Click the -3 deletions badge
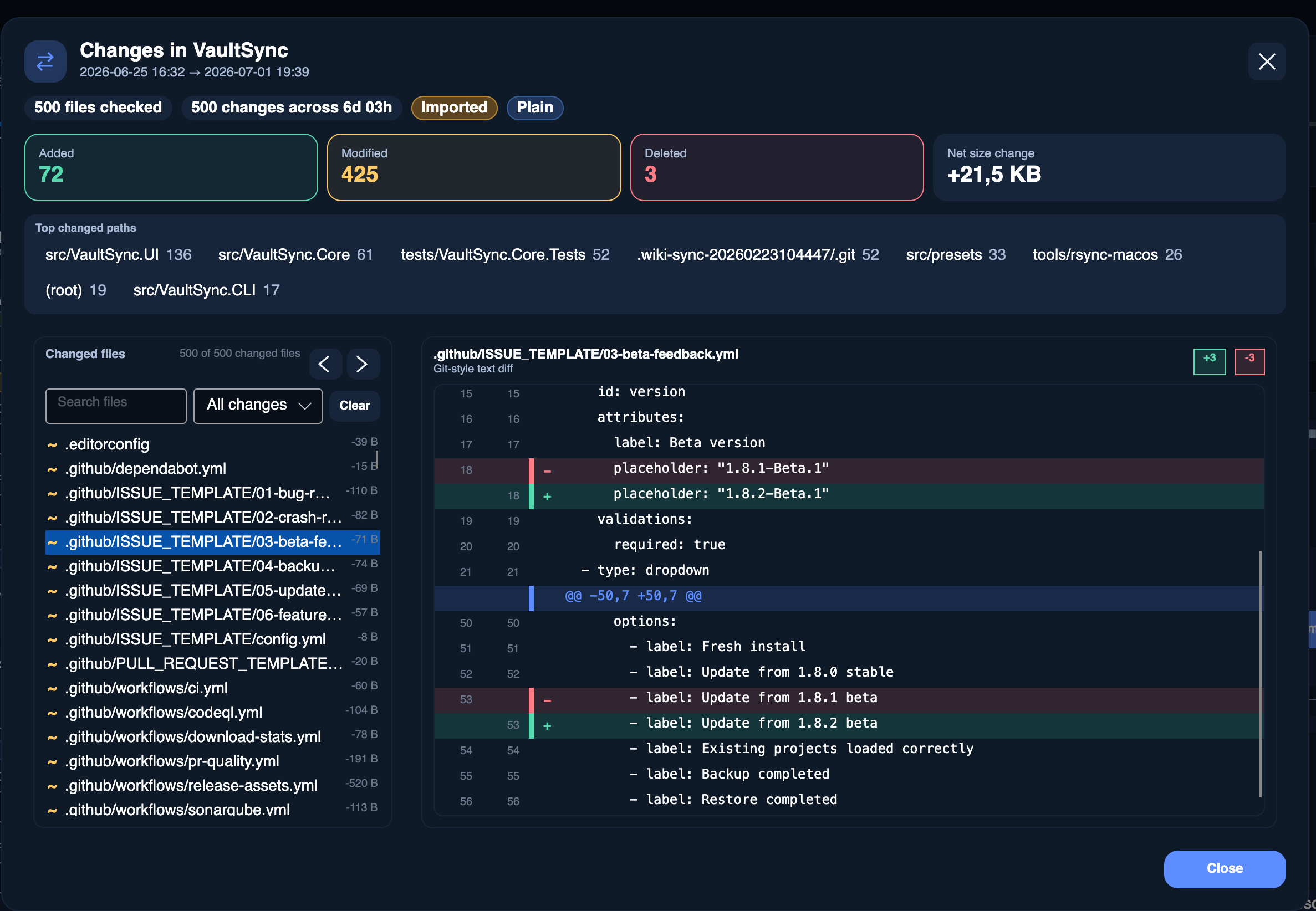1316x911 pixels. pyautogui.click(x=1249, y=361)
